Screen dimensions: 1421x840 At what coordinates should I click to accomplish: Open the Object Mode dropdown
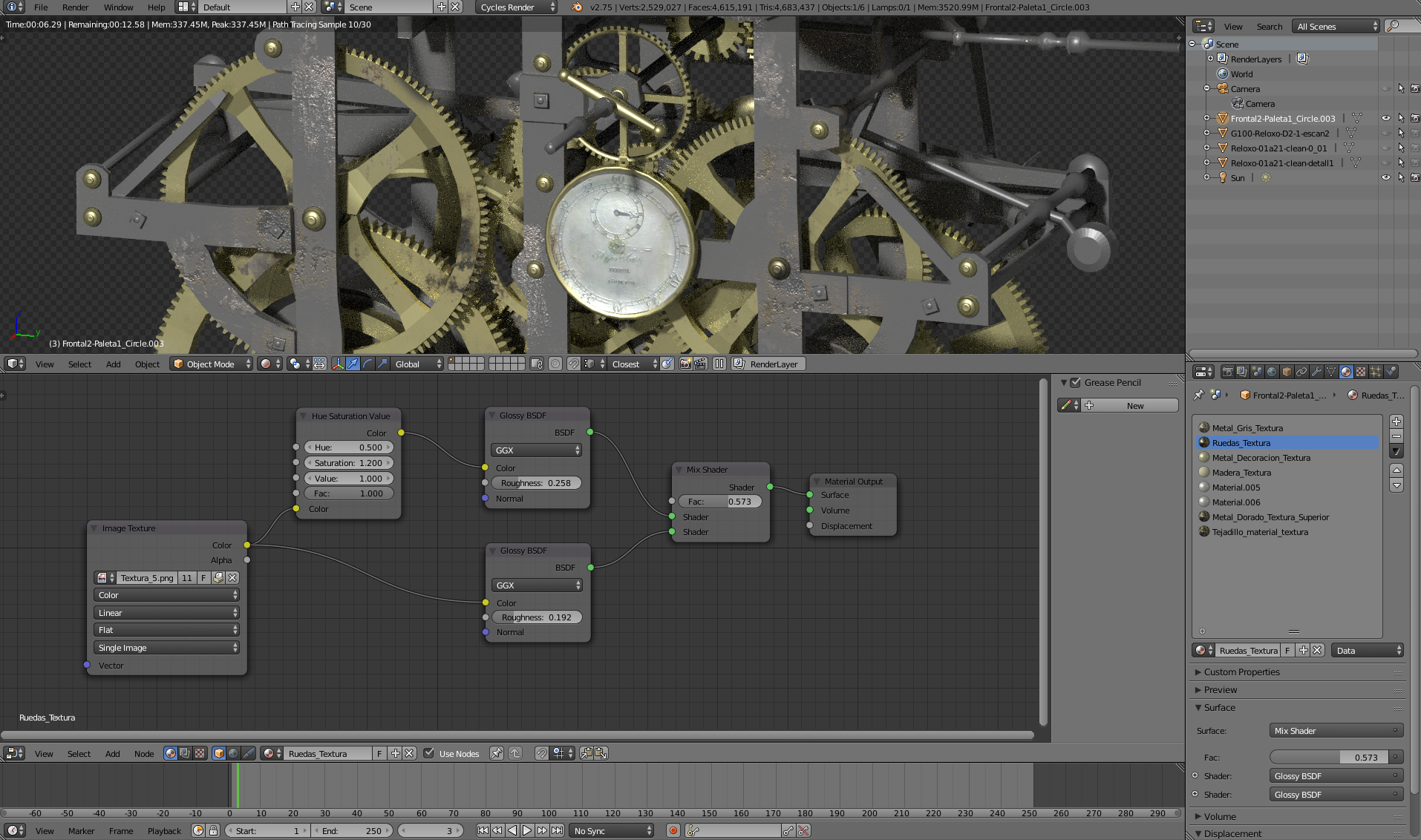click(211, 364)
